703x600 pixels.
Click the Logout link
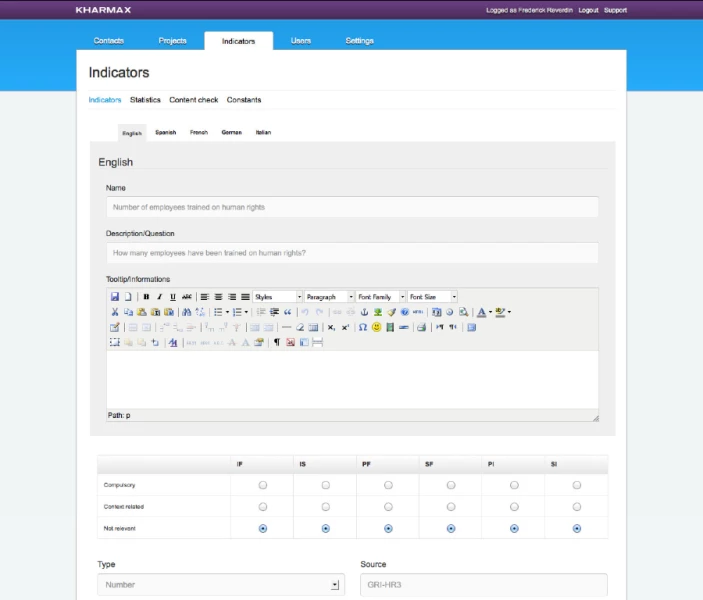click(x=588, y=10)
